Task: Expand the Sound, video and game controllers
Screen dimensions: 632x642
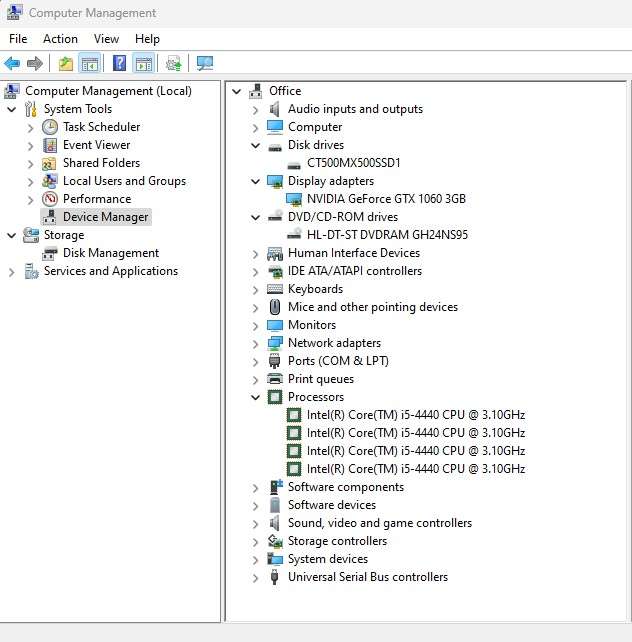Action: coord(255,524)
